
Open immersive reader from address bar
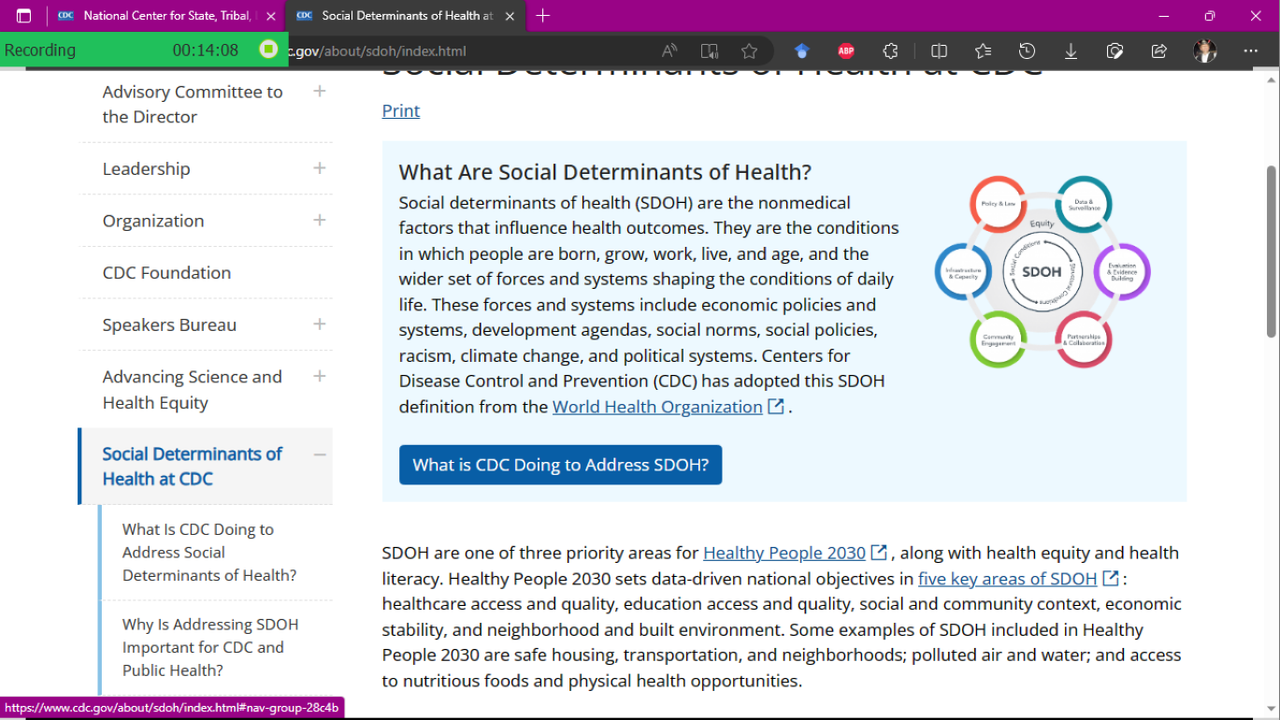pyautogui.click(x=709, y=51)
